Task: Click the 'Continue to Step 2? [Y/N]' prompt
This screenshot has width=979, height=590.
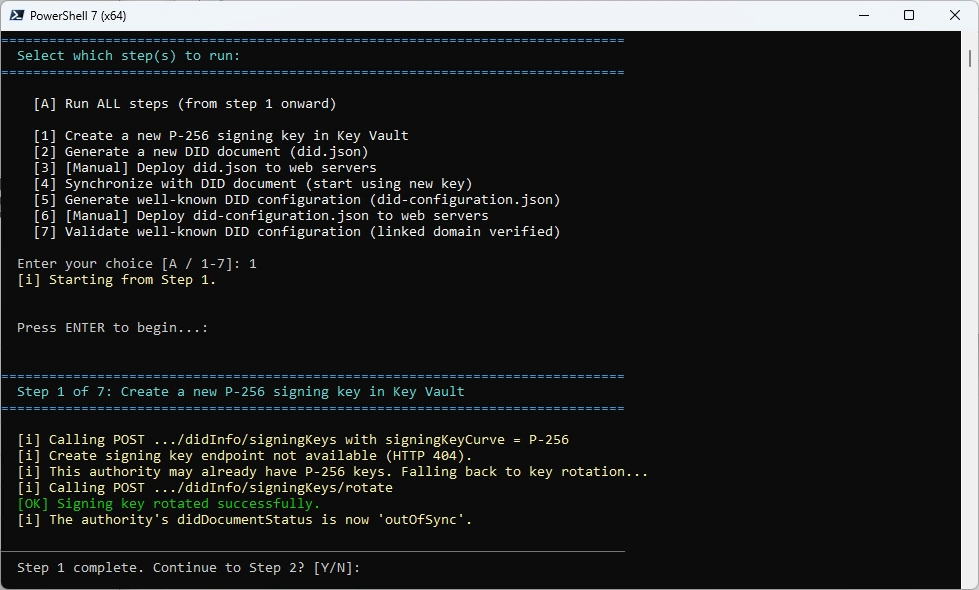Action: point(188,568)
